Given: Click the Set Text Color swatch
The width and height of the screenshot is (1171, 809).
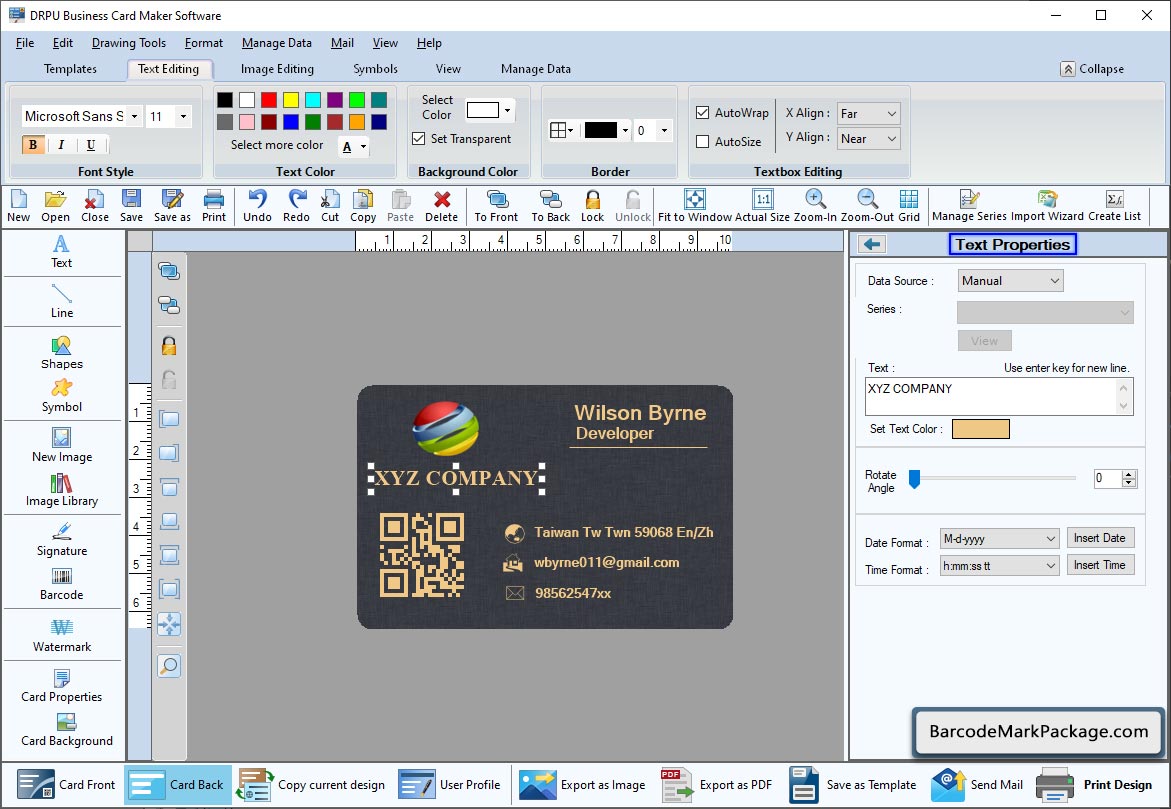Looking at the screenshot, I should [981, 429].
